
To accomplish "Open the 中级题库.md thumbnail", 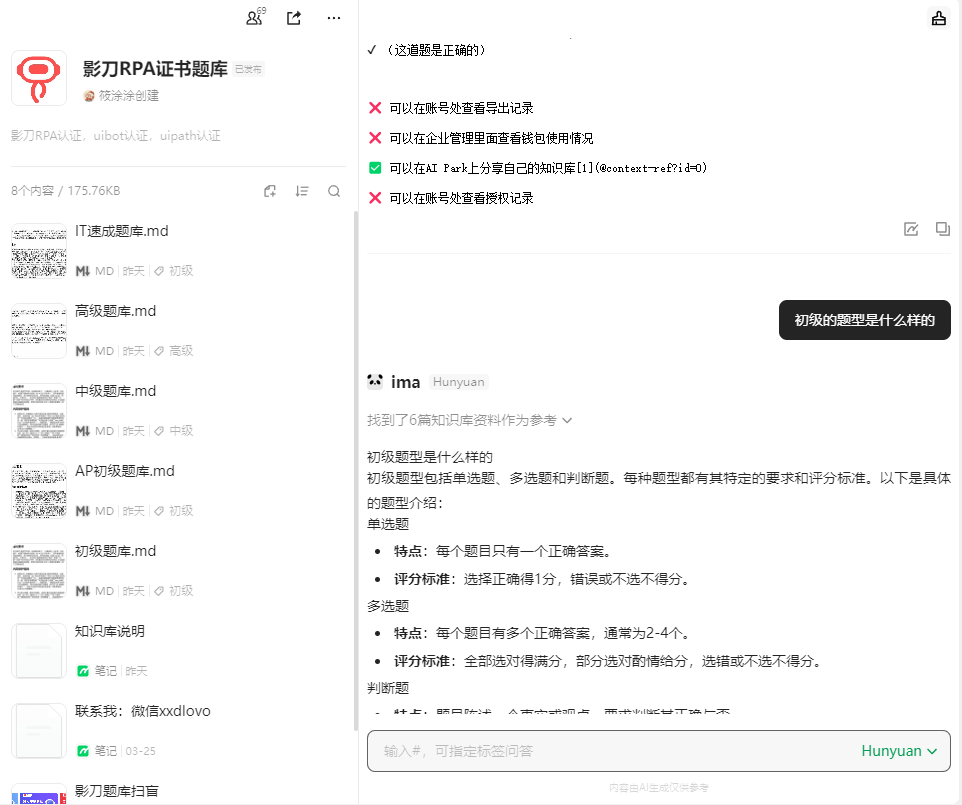I will [39, 411].
